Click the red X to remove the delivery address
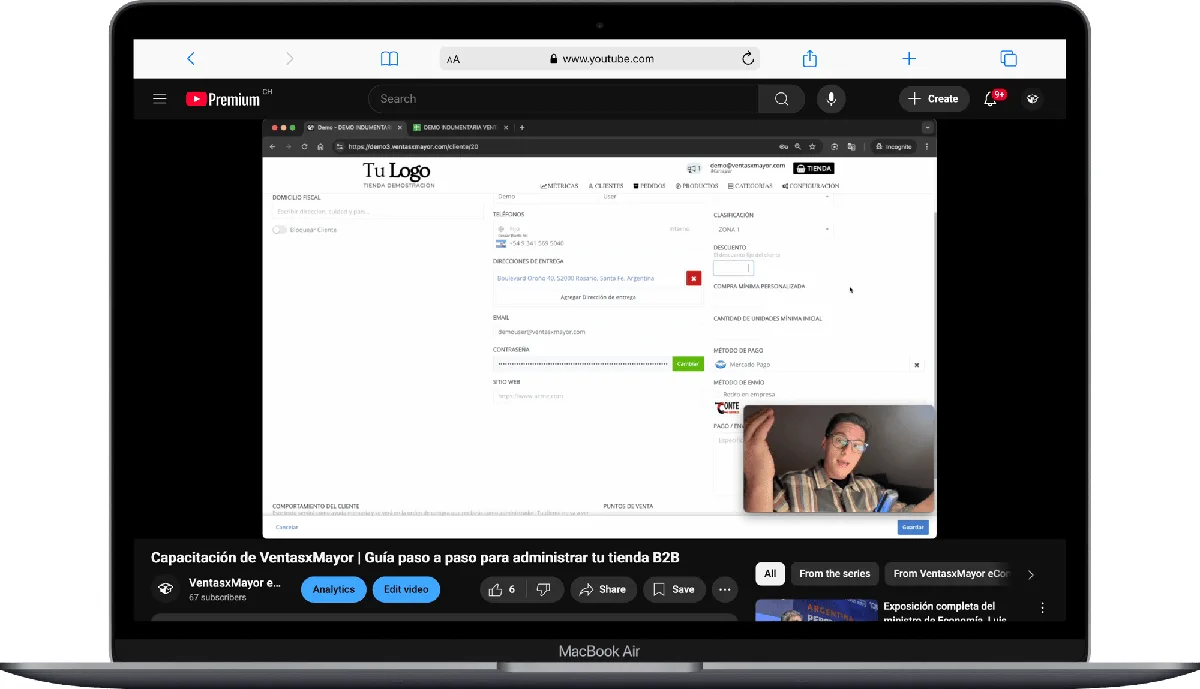This screenshot has height=689, width=1200. (693, 278)
